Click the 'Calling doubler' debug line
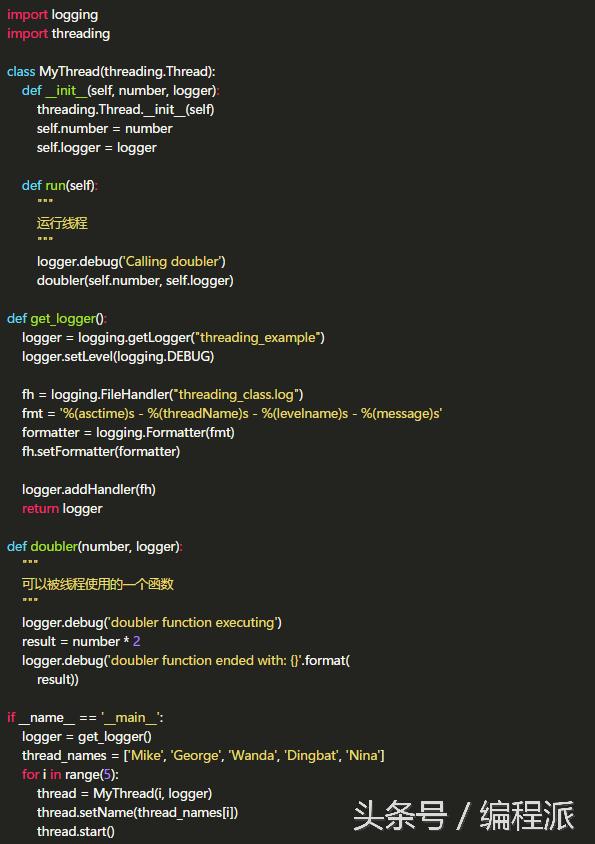The image size is (595, 844). [131, 262]
